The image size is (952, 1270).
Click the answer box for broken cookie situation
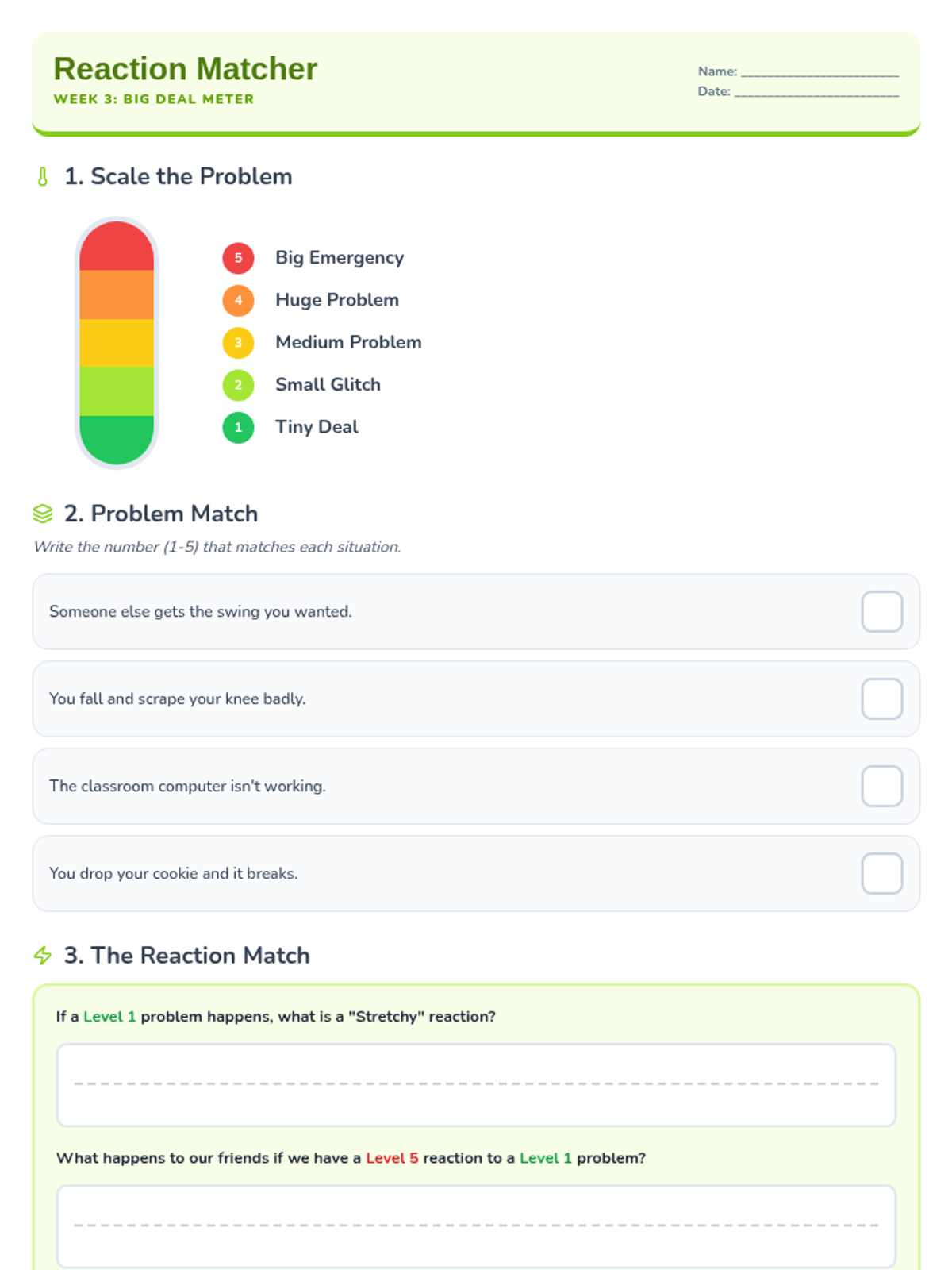click(882, 873)
